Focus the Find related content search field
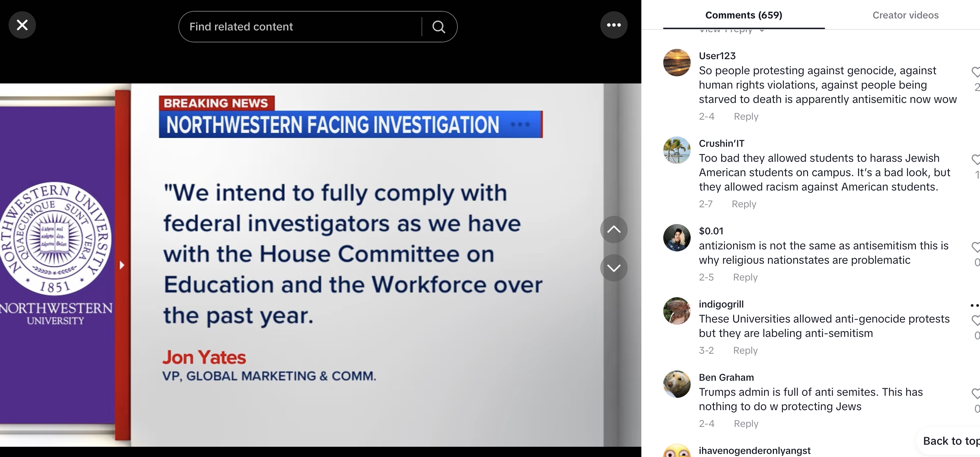The height and width of the screenshot is (457, 980). pyautogui.click(x=300, y=27)
